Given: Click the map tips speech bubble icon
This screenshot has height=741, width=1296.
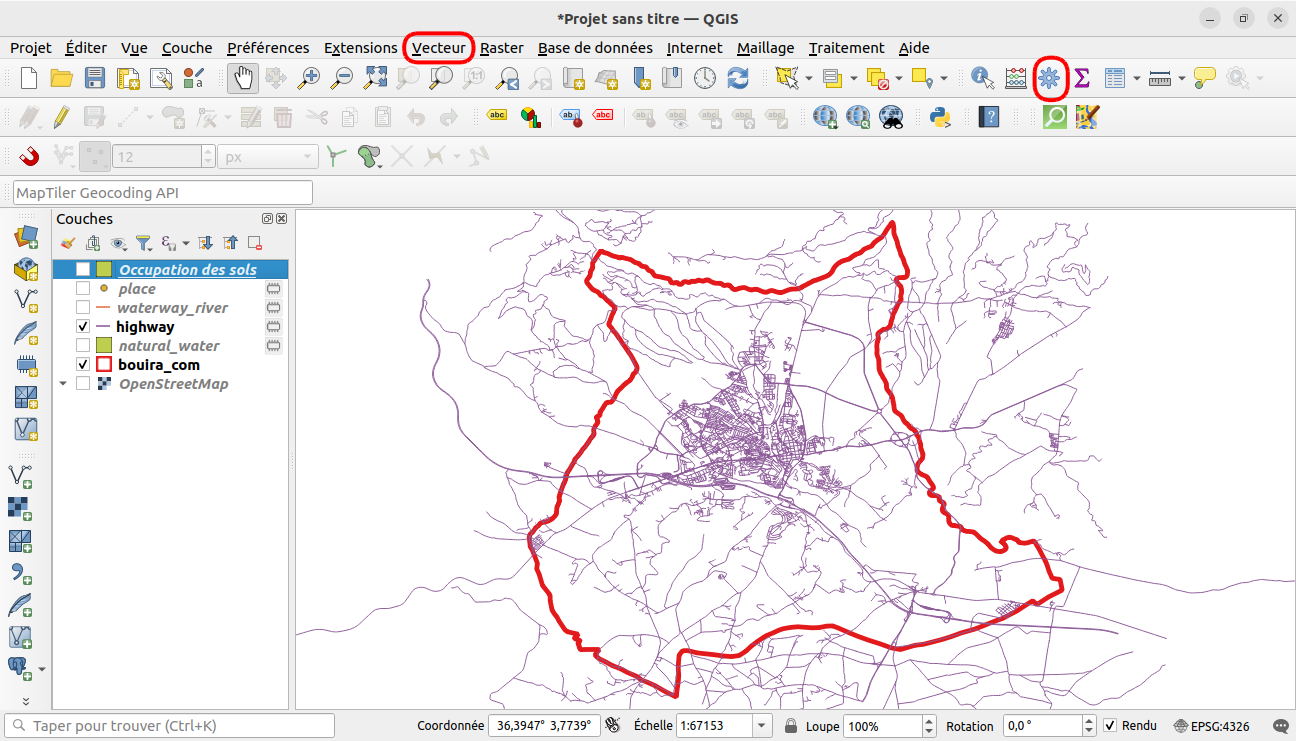Looking at the screenshot, I should coord(1204,78).
